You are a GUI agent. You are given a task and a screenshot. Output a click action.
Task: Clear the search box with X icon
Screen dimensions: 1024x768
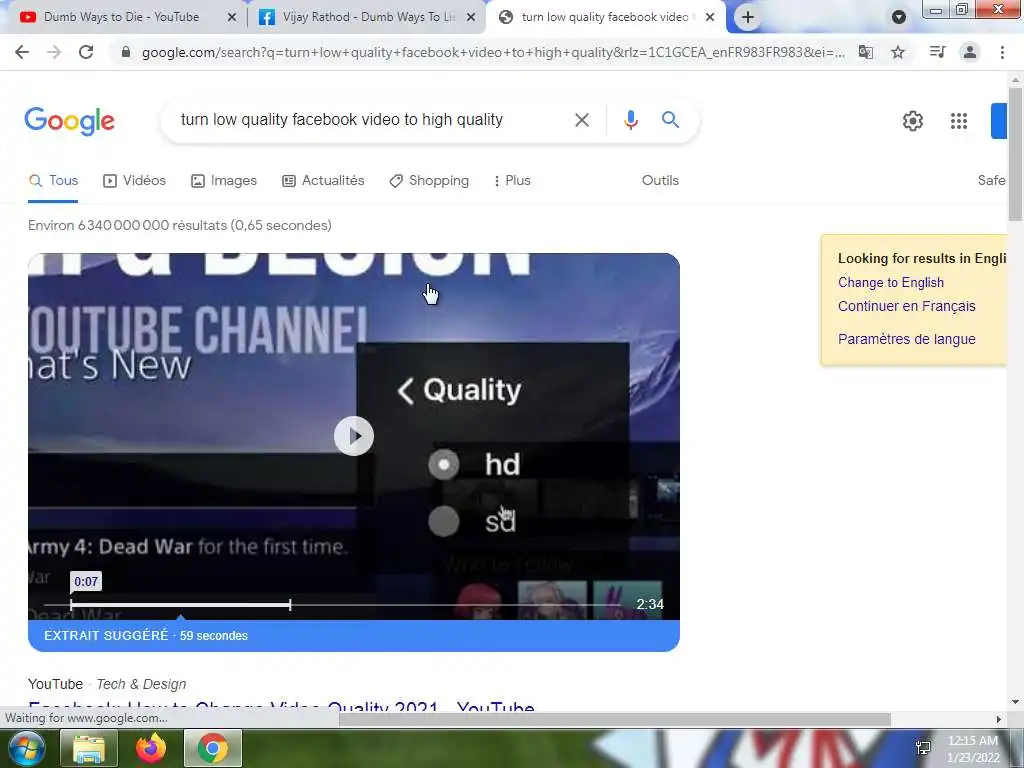click(x=582, y=120)
